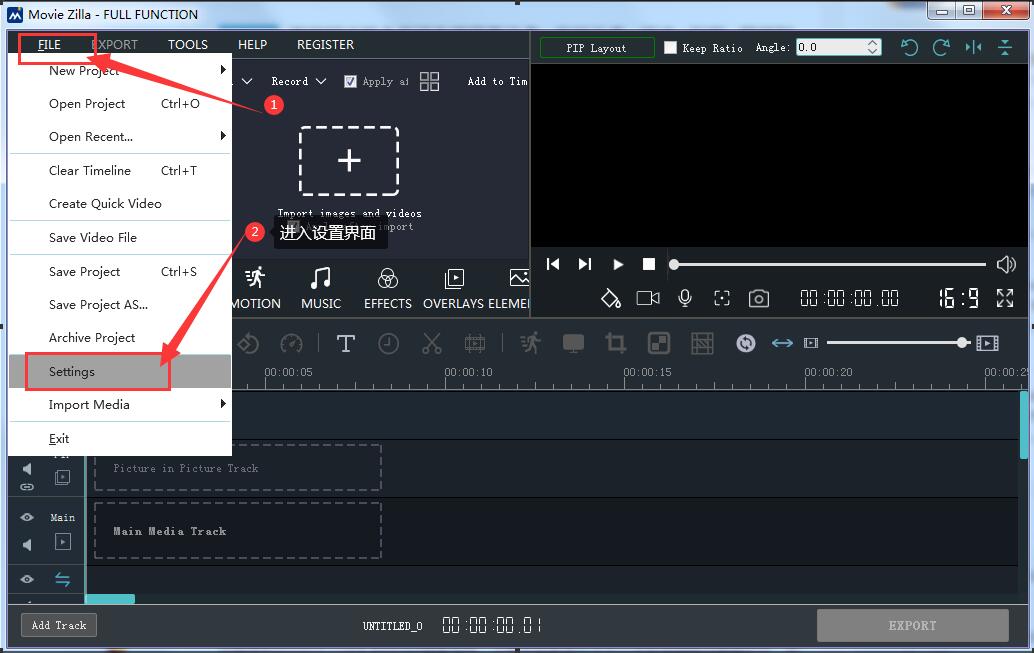
Task: Toggle Main track visibility eye
Action: (27, 517)
